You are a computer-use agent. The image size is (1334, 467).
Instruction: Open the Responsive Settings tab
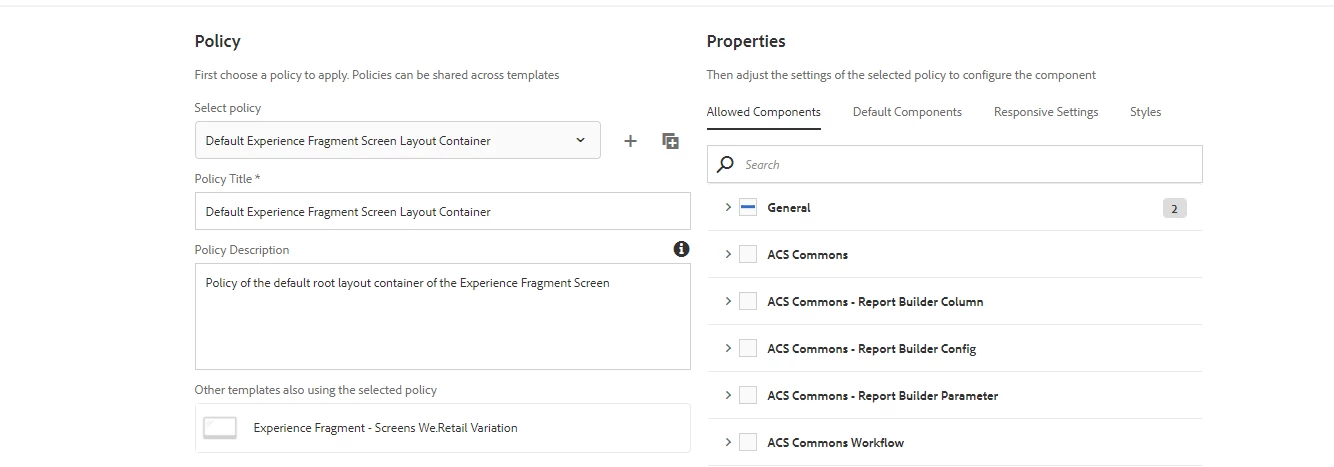[x=1046, y=112]
